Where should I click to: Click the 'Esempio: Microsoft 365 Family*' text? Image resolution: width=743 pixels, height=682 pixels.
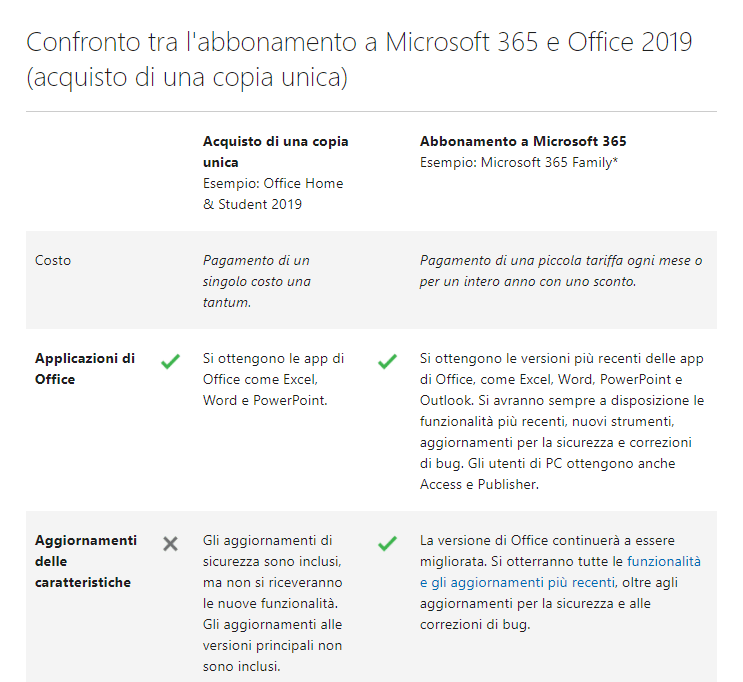(518, 163)
